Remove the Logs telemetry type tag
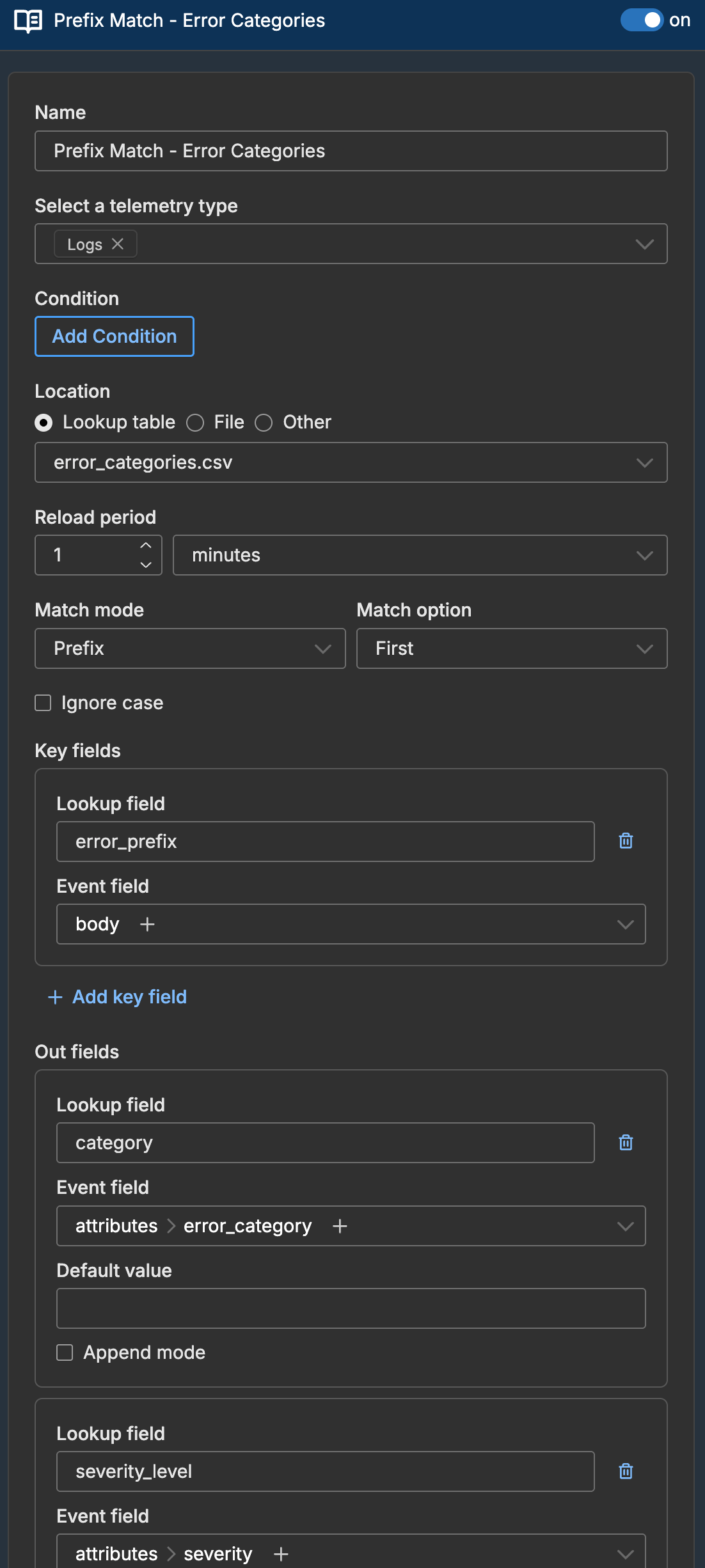This screenshot has height=1568, width=705. click(x=118, y=244)
